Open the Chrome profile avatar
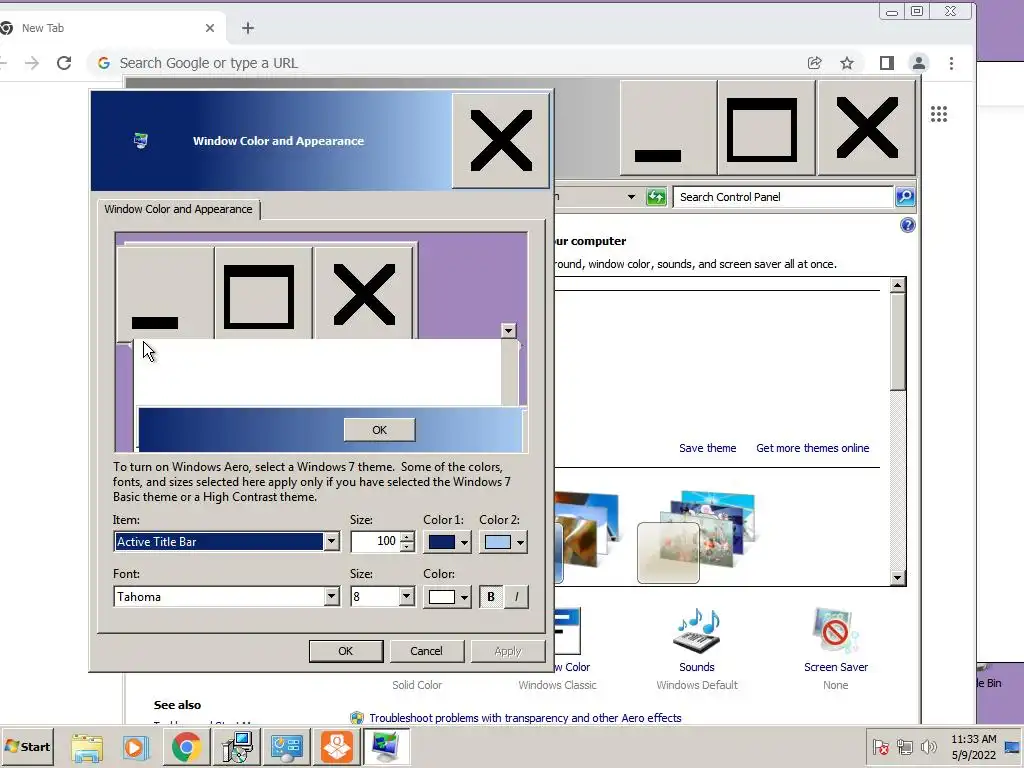This screenshot has height=768, width=1024. click(919, 63)
